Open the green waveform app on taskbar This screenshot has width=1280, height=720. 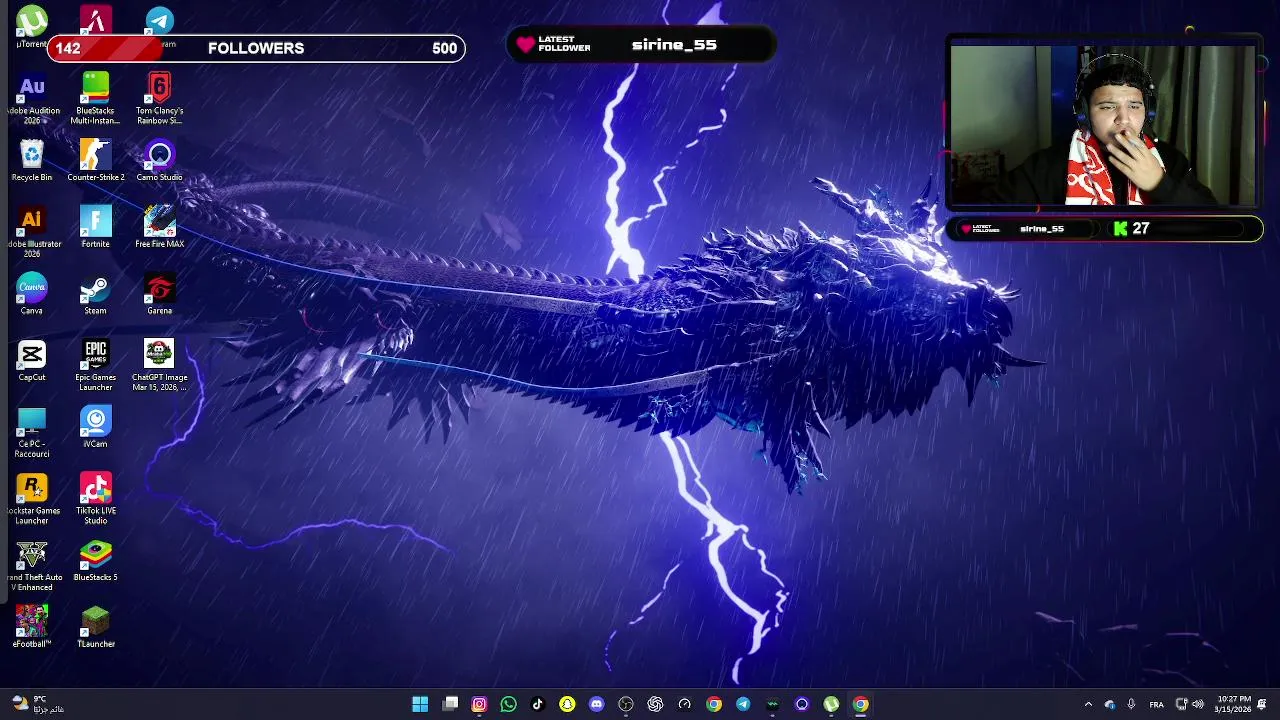(x=773, y=704)
